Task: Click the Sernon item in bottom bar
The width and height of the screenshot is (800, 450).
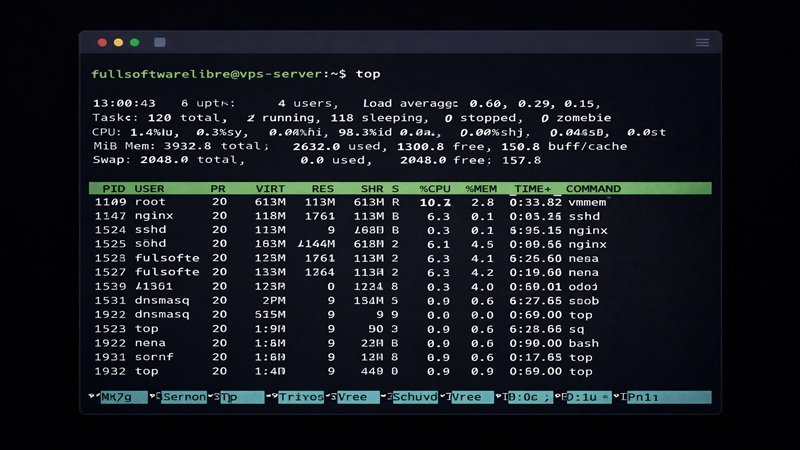Action: pos(183,397)
